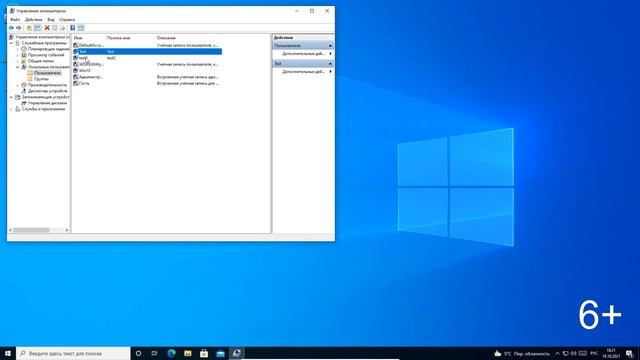Select Службы и приложения in the tree
640x360 pixels.
43,109
